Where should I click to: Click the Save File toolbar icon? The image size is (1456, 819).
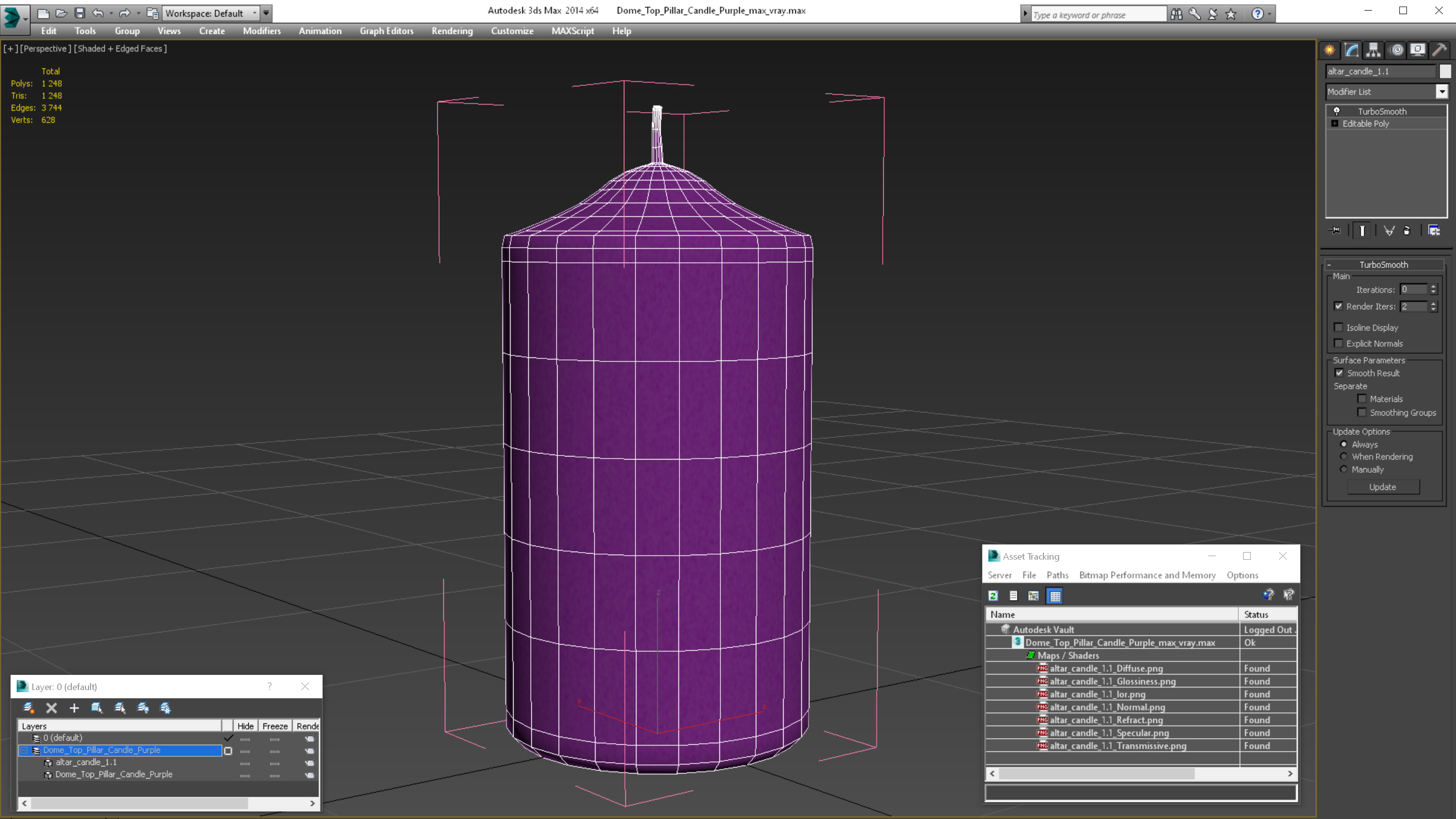tap(80, 13)
